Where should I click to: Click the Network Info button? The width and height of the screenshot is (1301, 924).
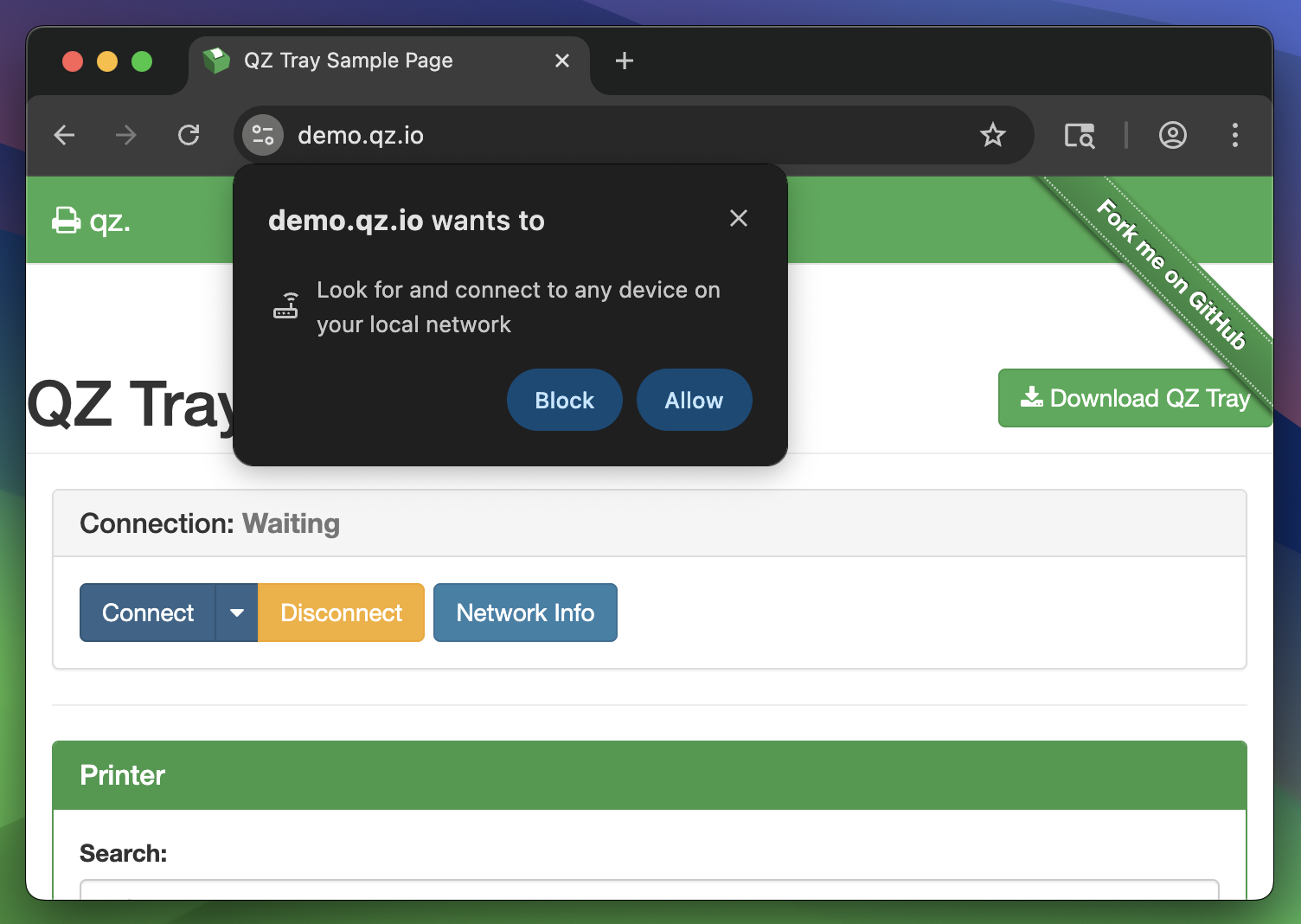(525, 613)
